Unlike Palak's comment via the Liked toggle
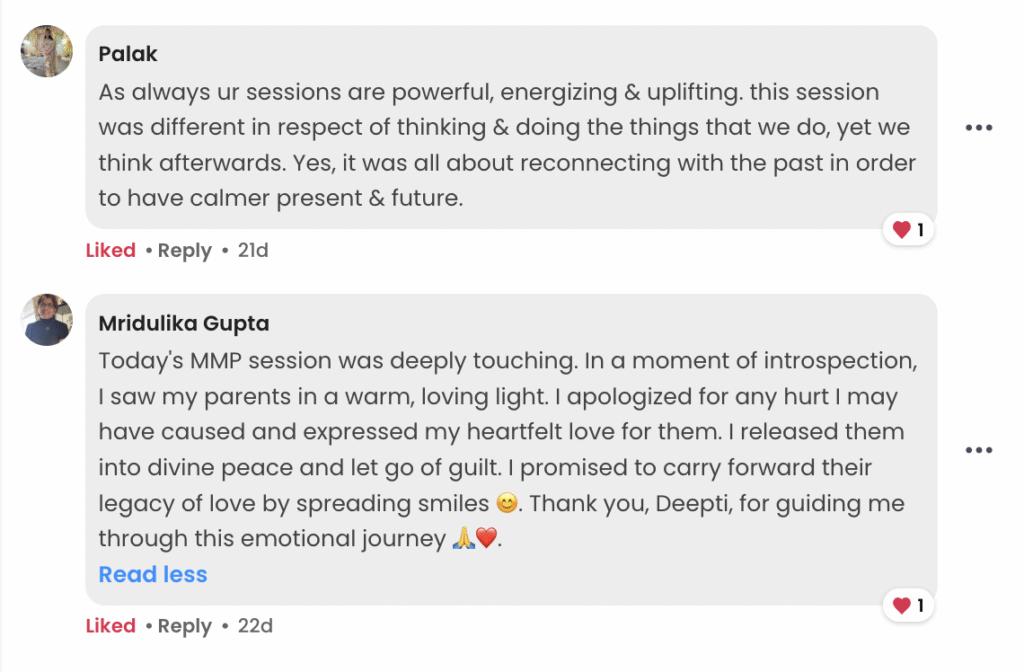Image resolution: width=1024 pixels, height=672 pixels. point(110,251)
